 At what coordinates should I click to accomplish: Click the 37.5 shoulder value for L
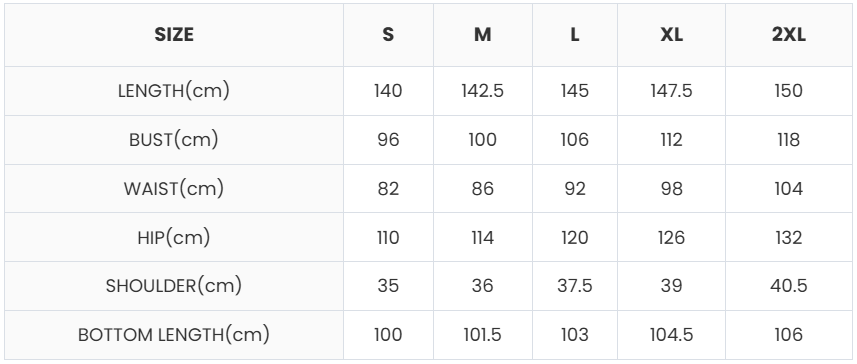tap(574, 286)
